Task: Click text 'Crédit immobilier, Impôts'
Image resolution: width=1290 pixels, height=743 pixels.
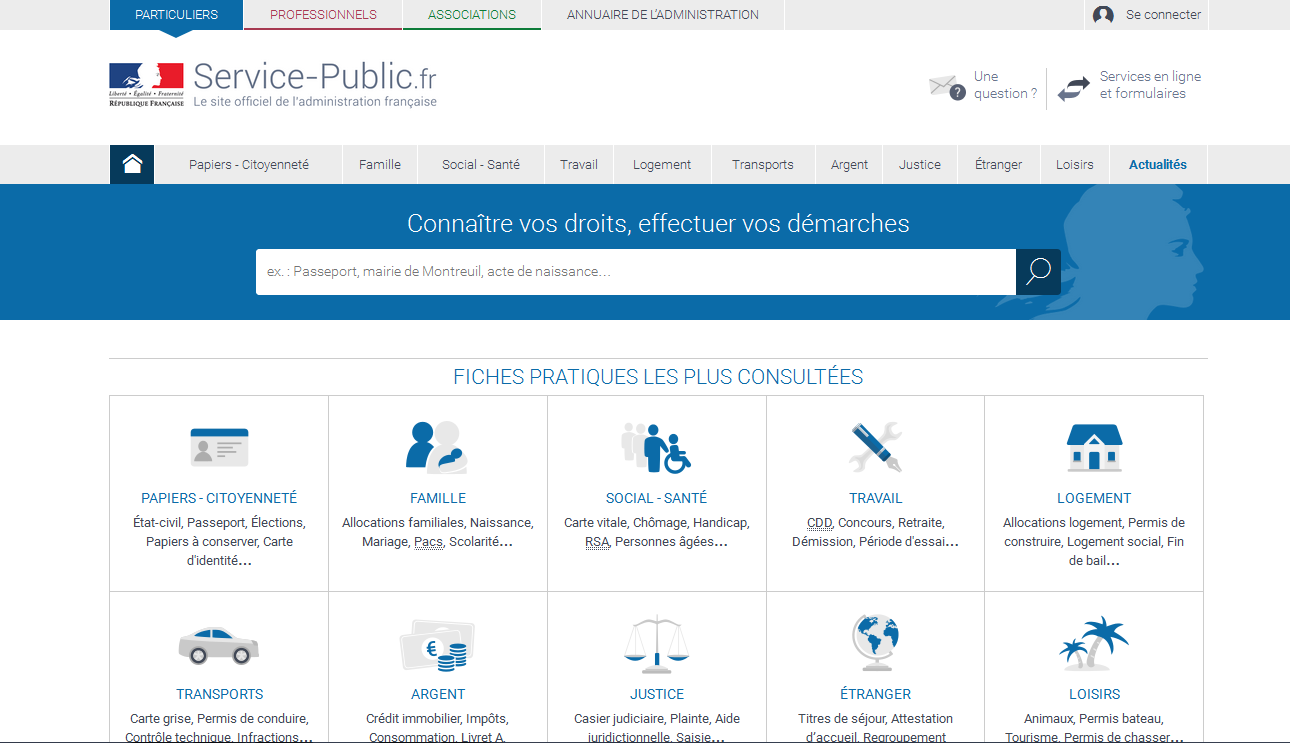Action: click(x=437, y=719)
